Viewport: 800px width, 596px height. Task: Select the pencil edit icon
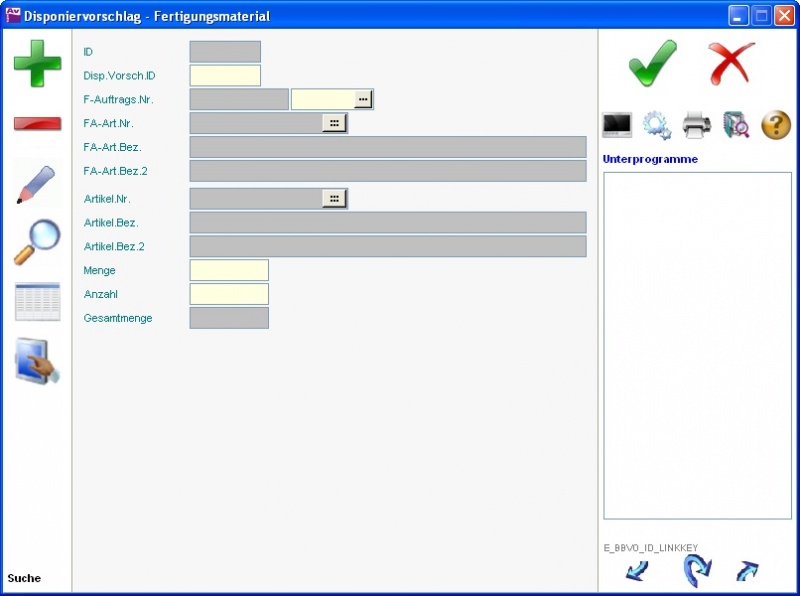coord(37,184)
